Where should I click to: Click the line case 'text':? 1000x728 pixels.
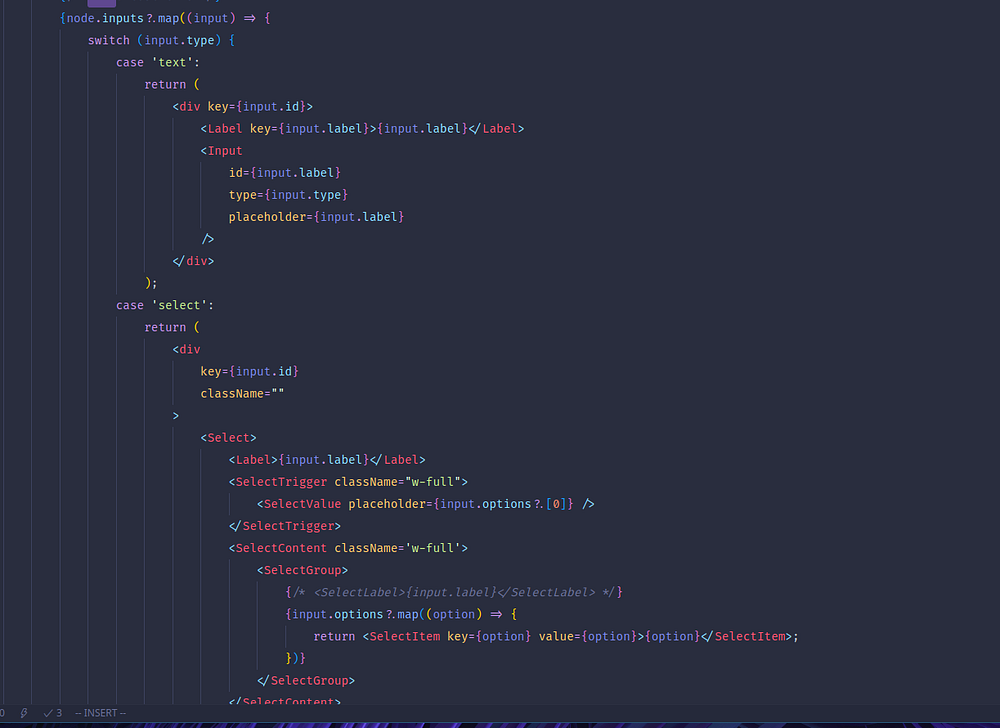click(158, 62)
